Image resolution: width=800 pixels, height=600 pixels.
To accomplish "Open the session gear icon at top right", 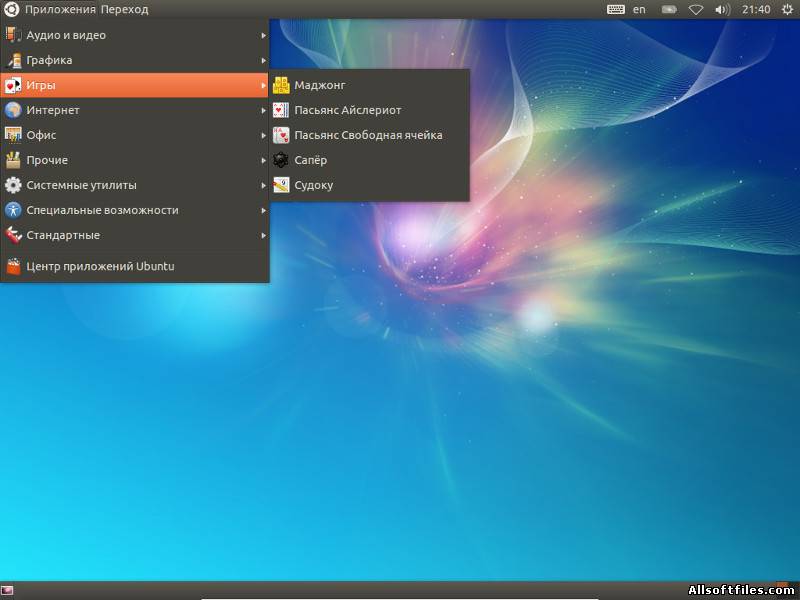I will click(787, 9).
